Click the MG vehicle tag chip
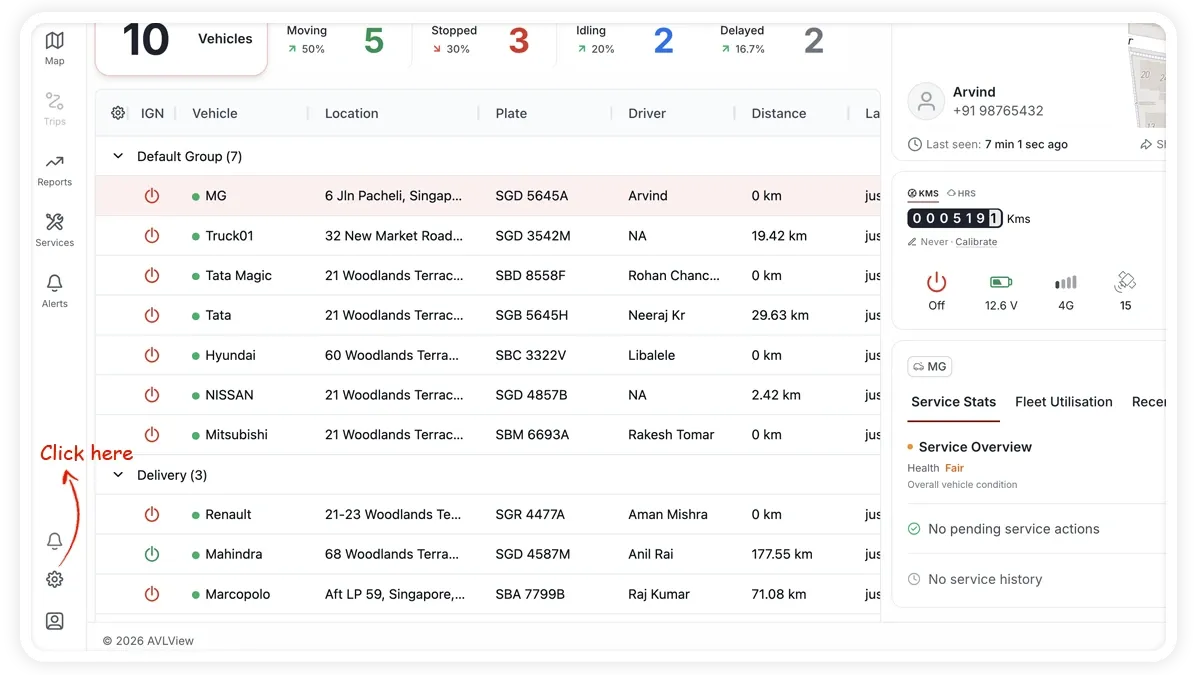This screenshot has height=675, width=1200. pos(930,367)
